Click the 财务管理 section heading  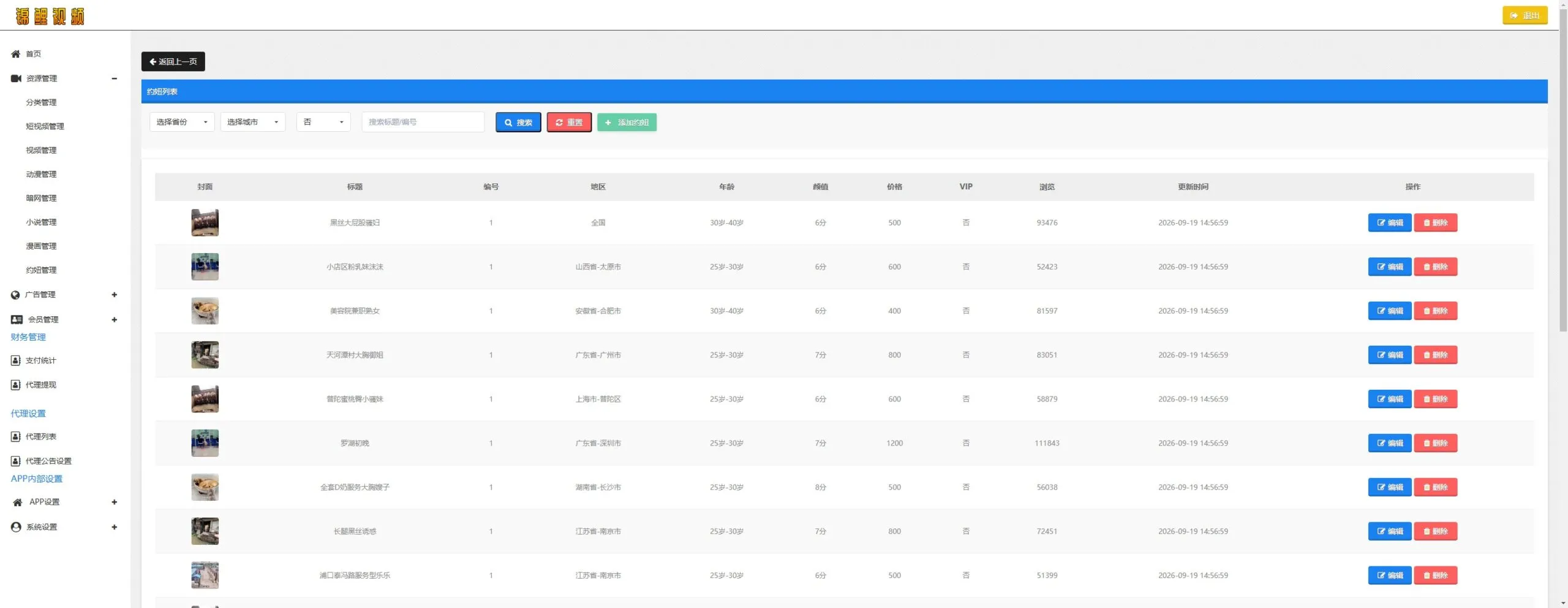click(x=28, y=337)
